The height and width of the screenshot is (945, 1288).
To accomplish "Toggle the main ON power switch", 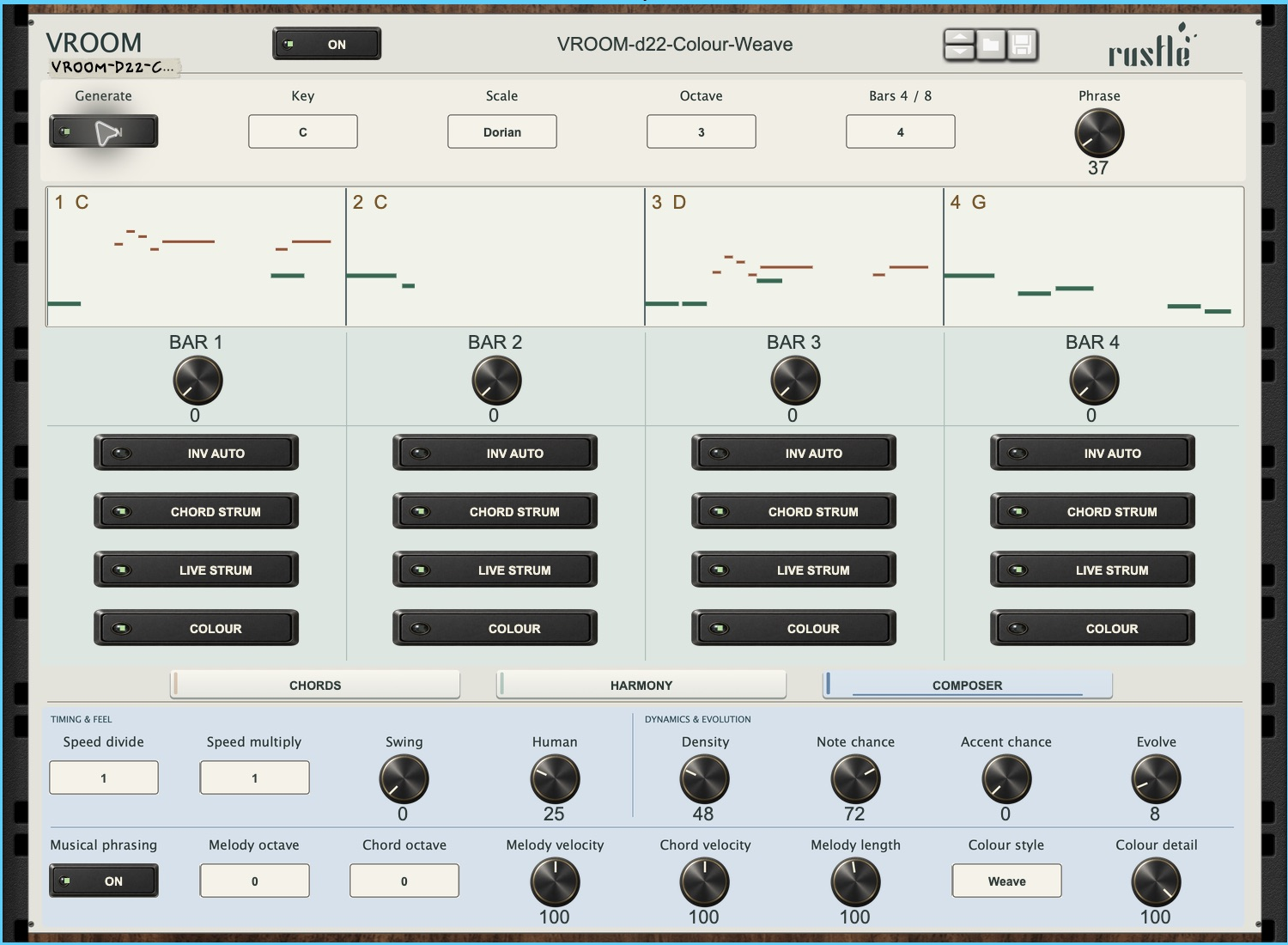I will click(327, 44).
